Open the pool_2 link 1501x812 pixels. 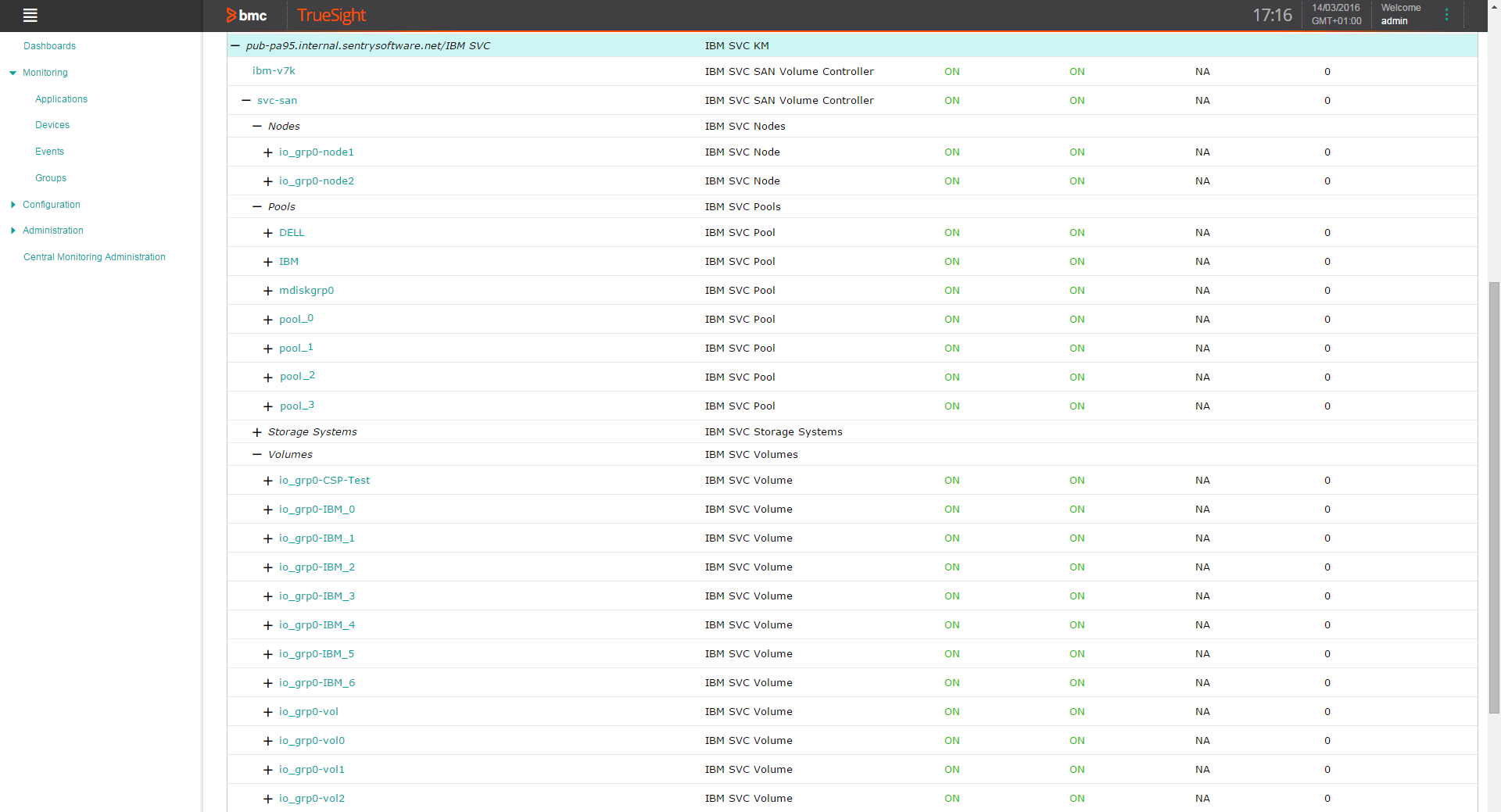(297, 377)
